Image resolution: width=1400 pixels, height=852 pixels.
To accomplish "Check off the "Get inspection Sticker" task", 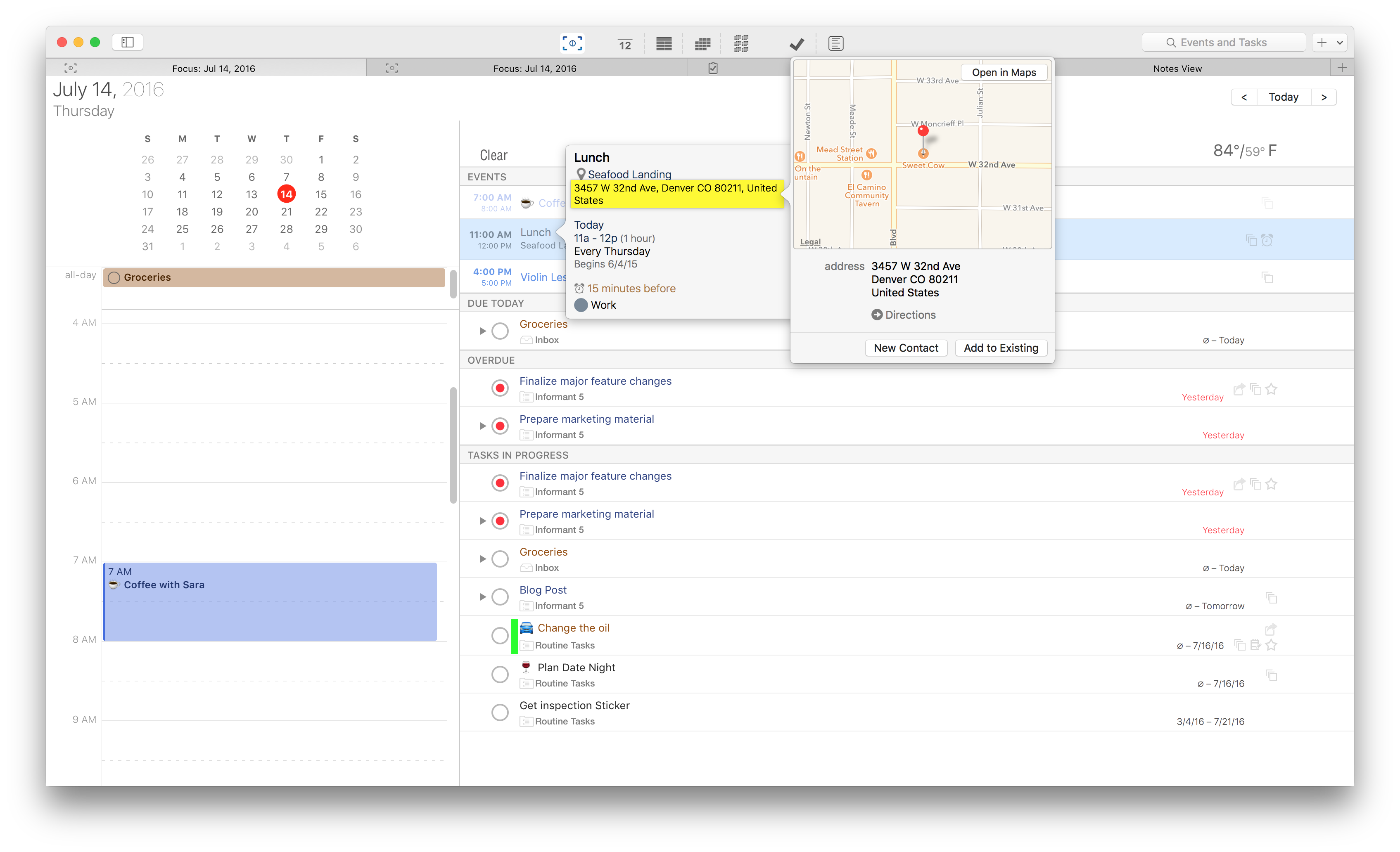I will pyautogui.click(x=500, y=712).
